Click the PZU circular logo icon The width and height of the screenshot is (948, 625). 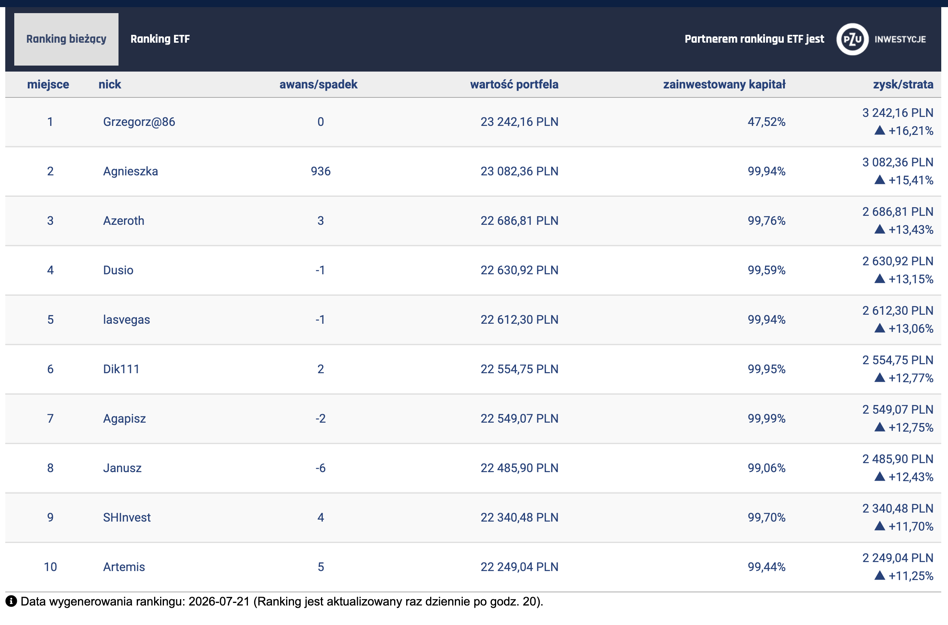tap(852, 39)
